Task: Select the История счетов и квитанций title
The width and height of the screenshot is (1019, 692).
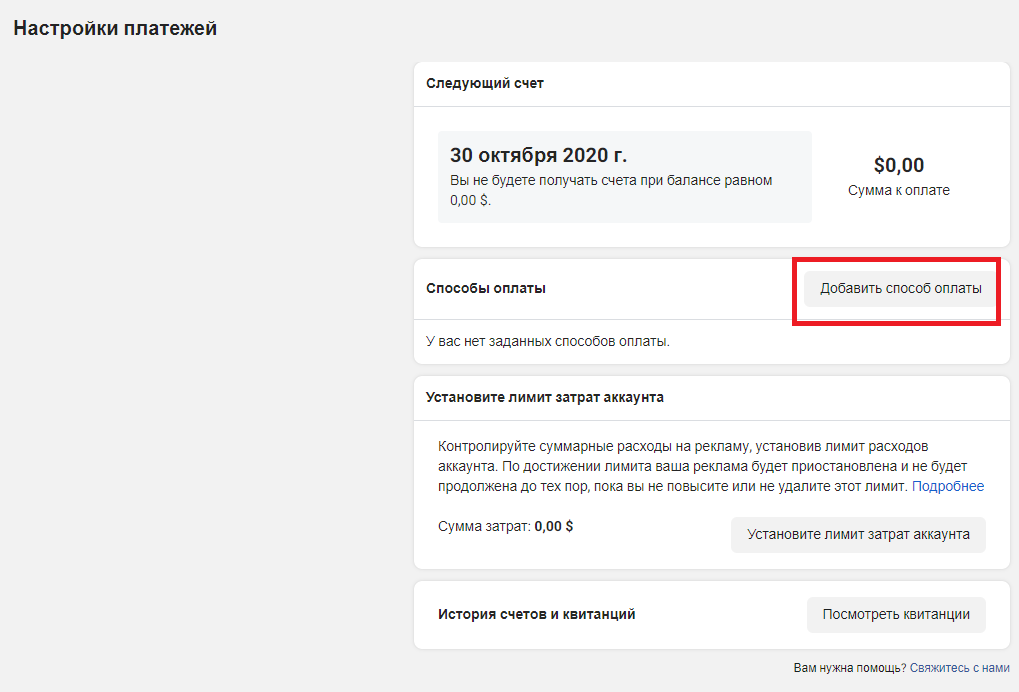Action: (536, 614)
